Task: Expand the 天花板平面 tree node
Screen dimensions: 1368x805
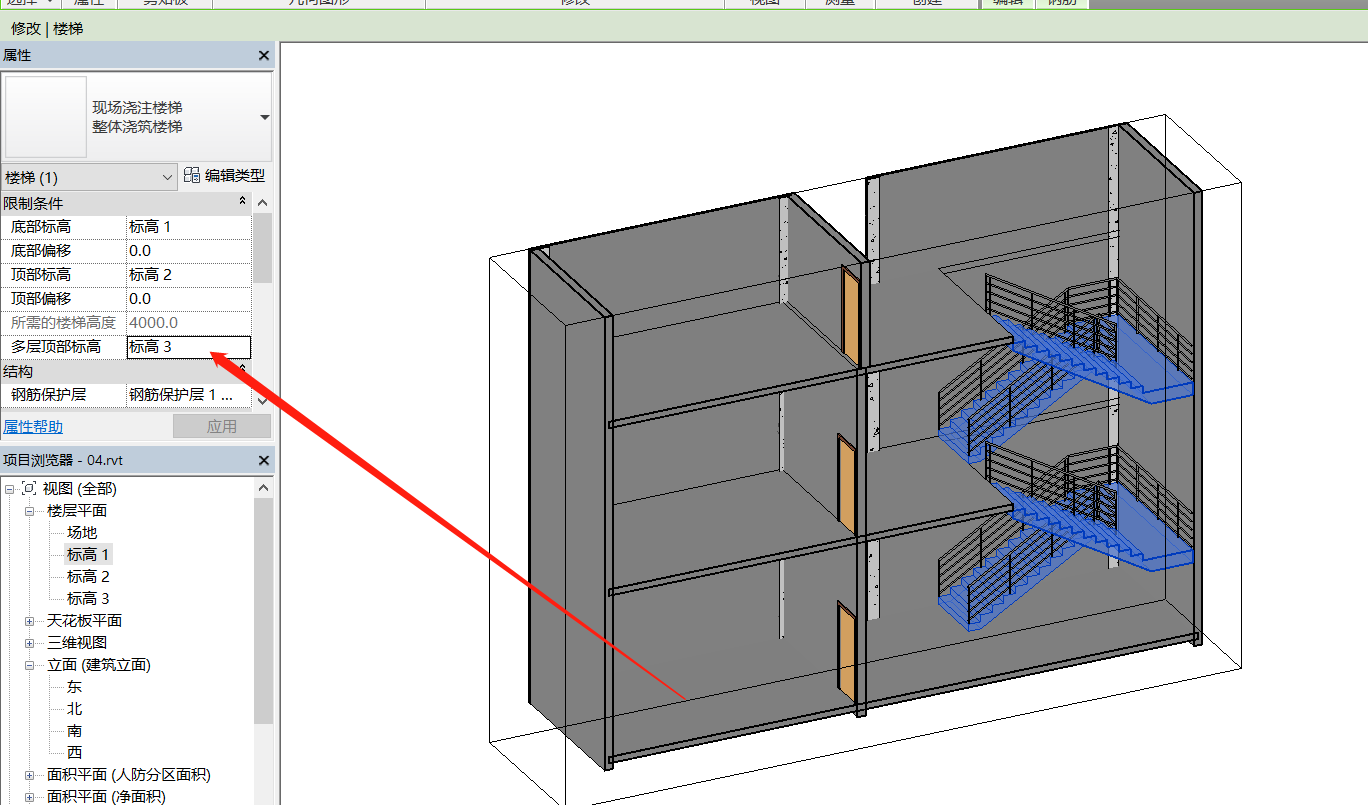Action: pos(29,621)
